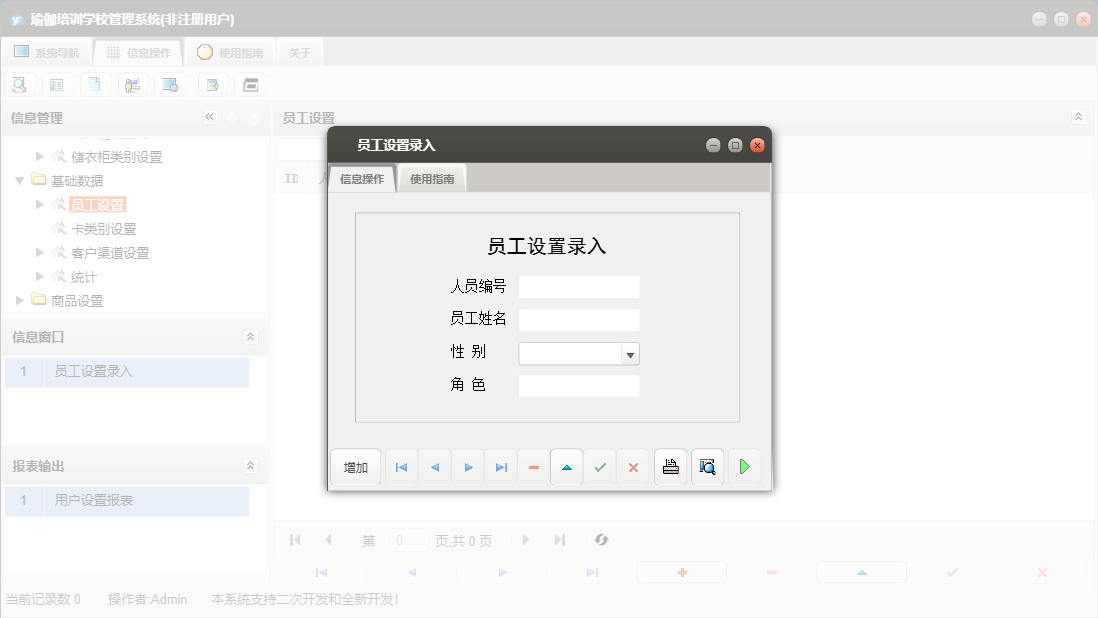Click the red delete minus icon in the dialog
This screenshot has width=1098, height=618.
point(534,467)
